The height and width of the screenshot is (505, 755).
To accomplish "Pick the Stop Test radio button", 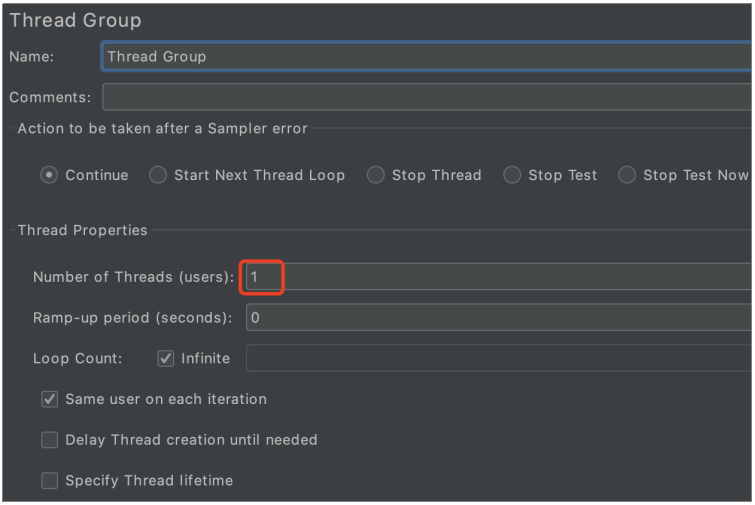I will coord(512,175).
